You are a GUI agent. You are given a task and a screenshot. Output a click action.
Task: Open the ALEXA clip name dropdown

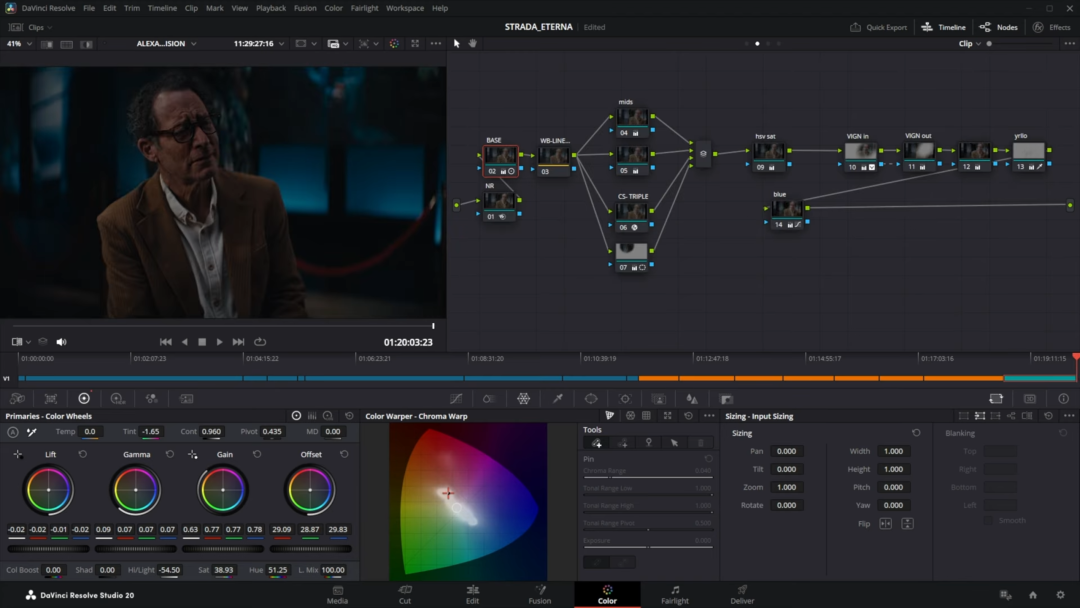pos(166,44)
